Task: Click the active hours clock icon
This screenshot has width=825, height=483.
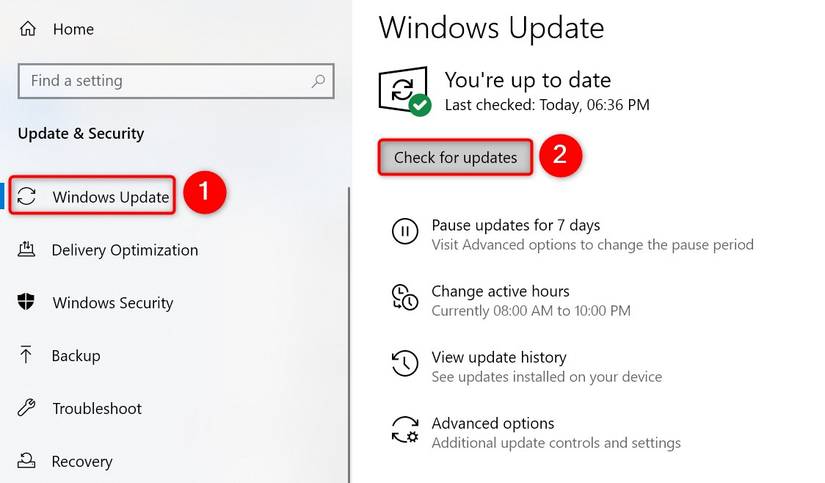Action: pyautogui.click(x=404, y=298)
